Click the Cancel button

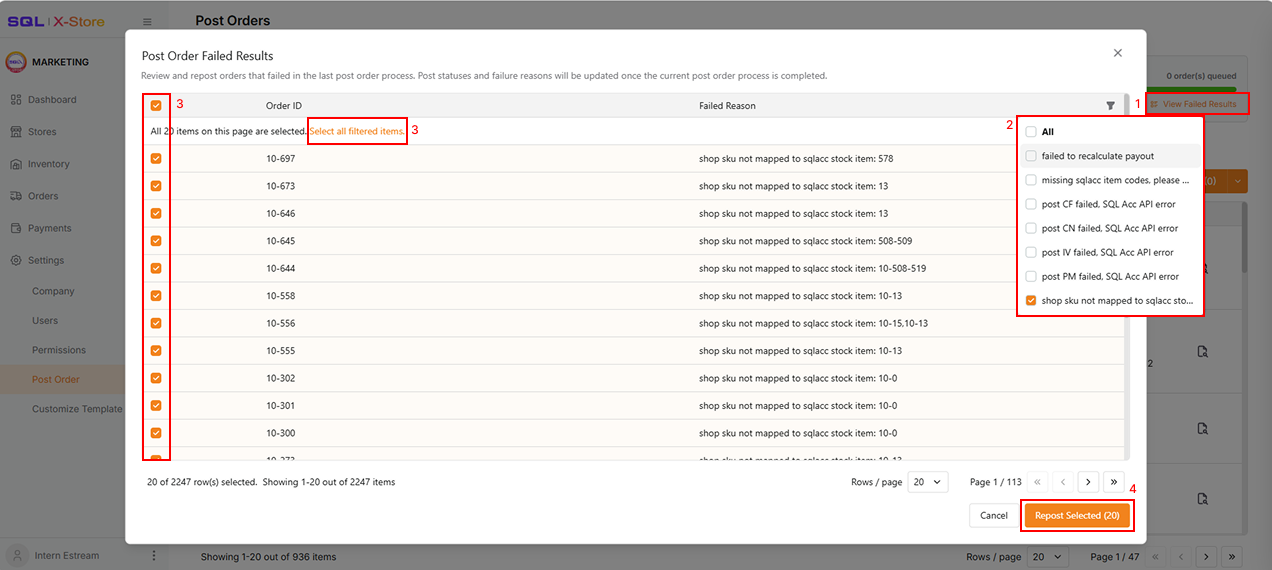click(x=994, y=516)
